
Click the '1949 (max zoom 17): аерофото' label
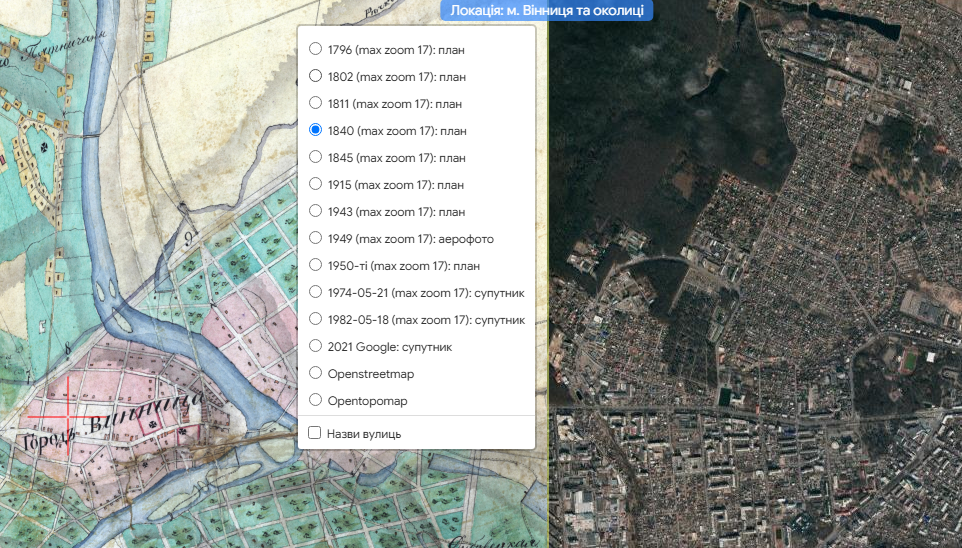click(410, 239)
